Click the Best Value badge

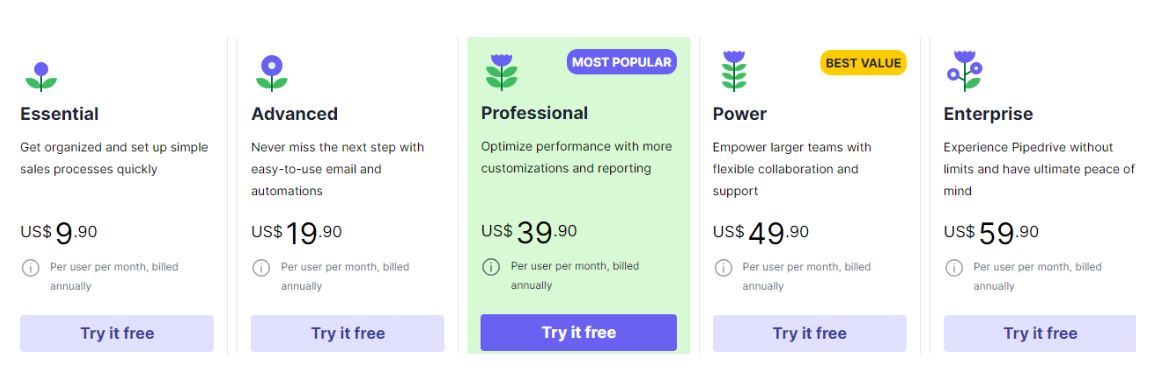click(863, 63)
